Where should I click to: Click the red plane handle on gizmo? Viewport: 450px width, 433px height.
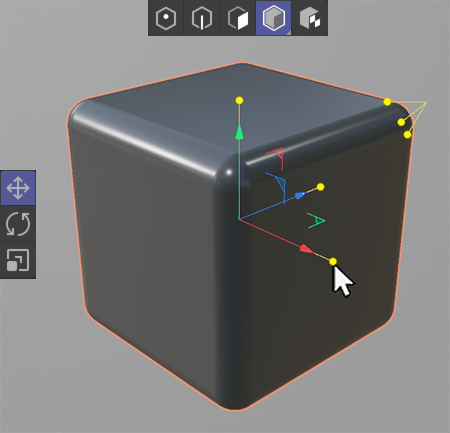tap(277, 158)
